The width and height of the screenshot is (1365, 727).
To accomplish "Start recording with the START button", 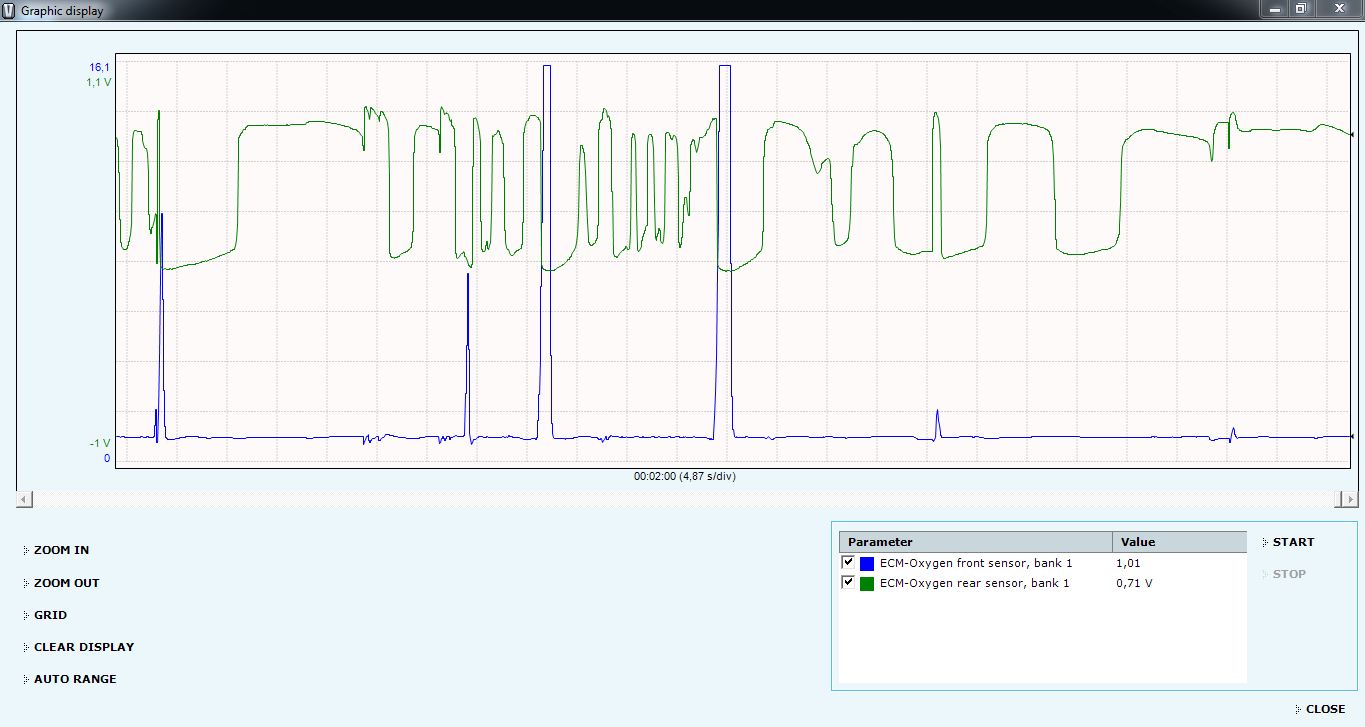I will pyautogui.click(x=1293, y=542).
